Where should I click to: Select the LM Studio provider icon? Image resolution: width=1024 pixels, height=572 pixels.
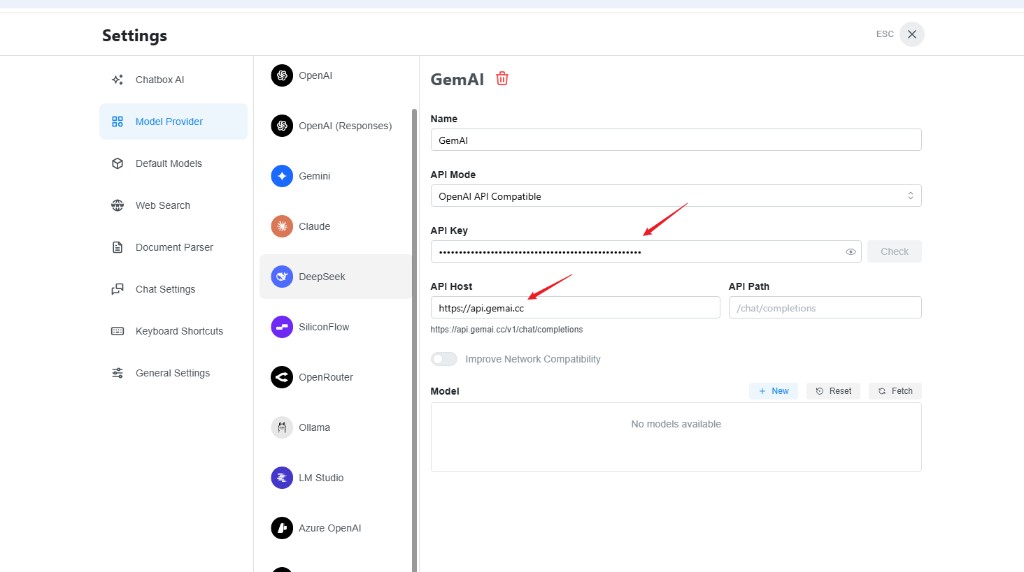click(x=282, y=478)
